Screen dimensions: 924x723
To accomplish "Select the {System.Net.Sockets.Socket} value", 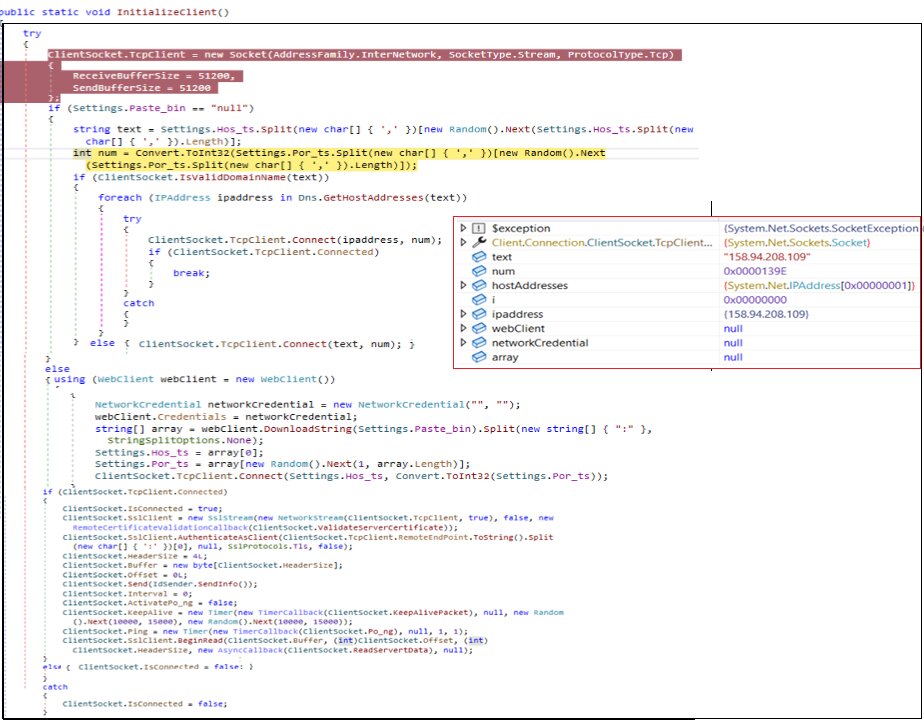I will (x=797, y=242).
